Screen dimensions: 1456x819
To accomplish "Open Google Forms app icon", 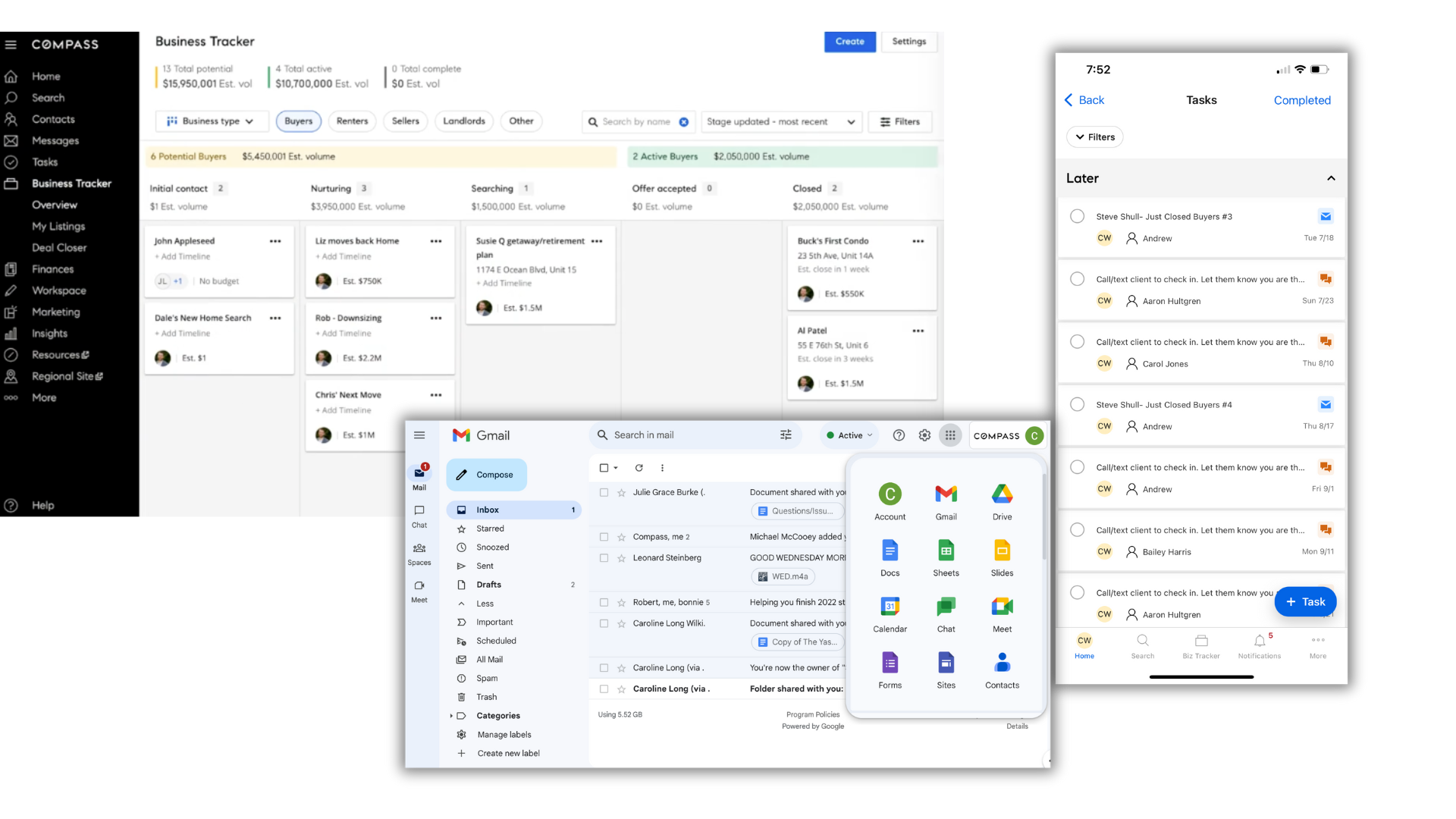I will [x=890, y=664].
